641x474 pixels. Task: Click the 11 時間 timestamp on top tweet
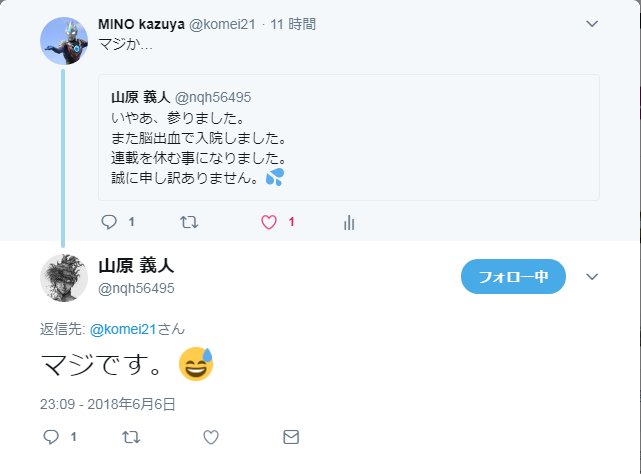coord(290,23)
